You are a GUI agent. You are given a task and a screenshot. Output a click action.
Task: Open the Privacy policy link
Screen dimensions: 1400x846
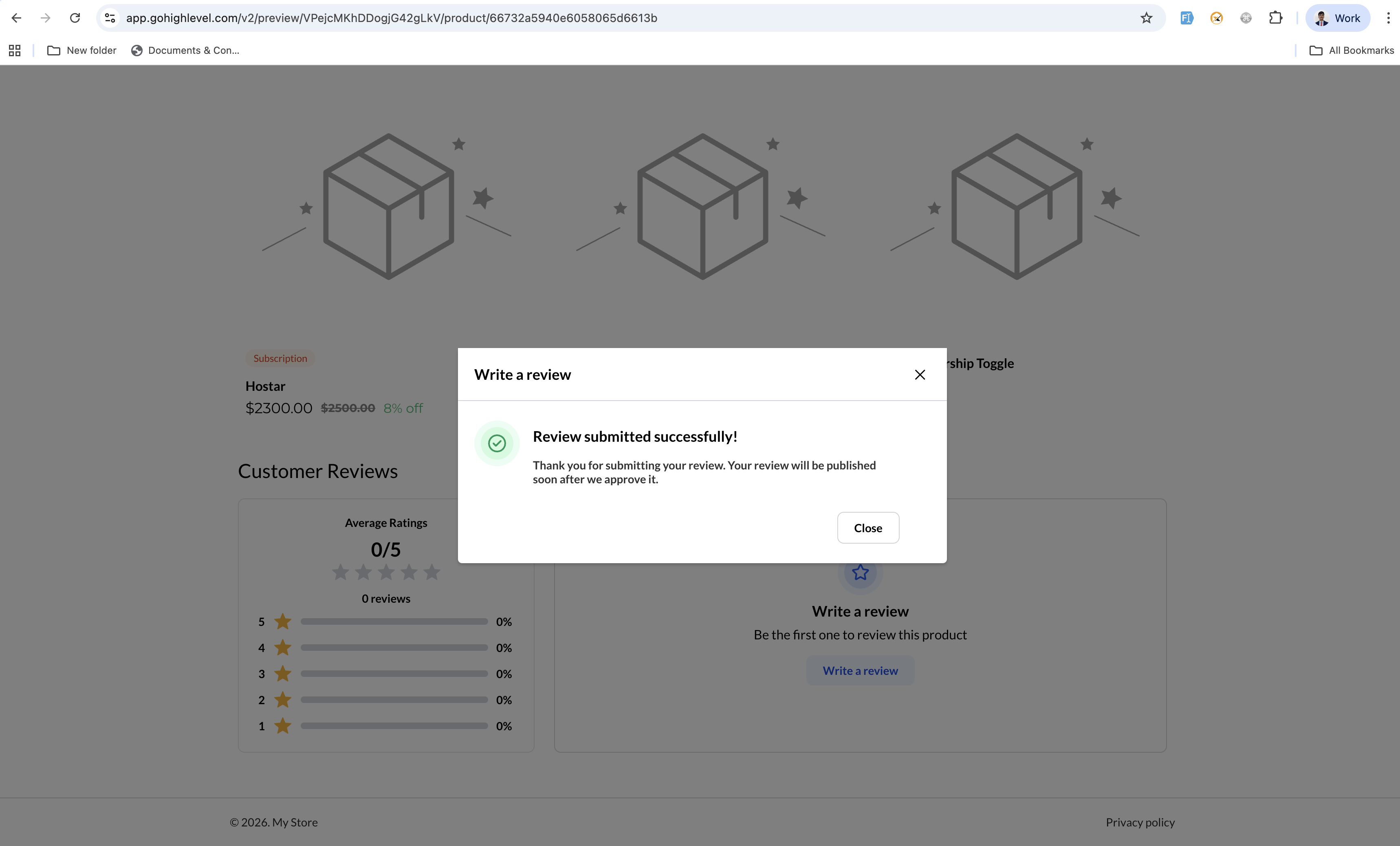pyautogui.click(x=1140, y=822)
